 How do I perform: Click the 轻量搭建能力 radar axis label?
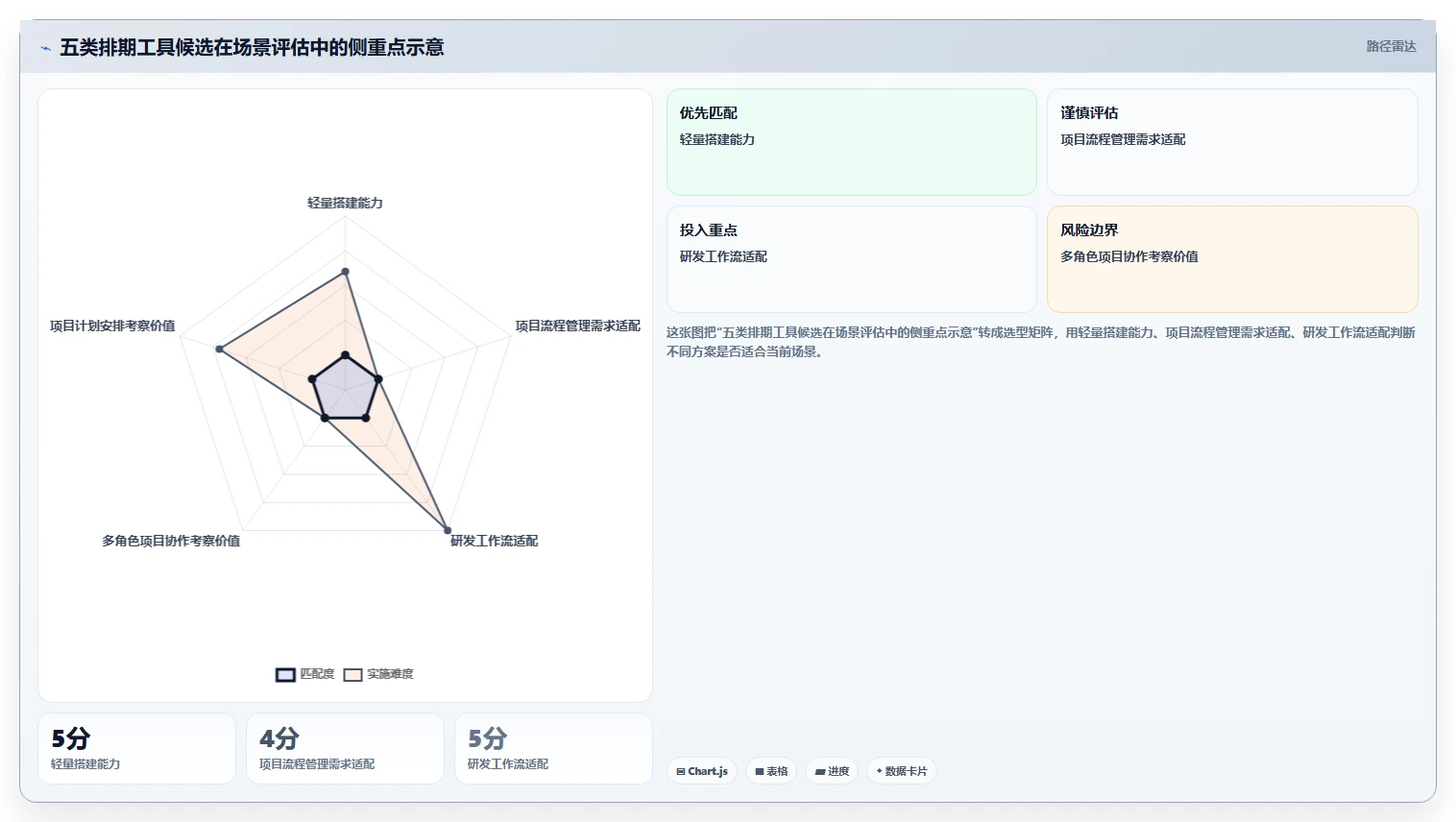[345, 203]
